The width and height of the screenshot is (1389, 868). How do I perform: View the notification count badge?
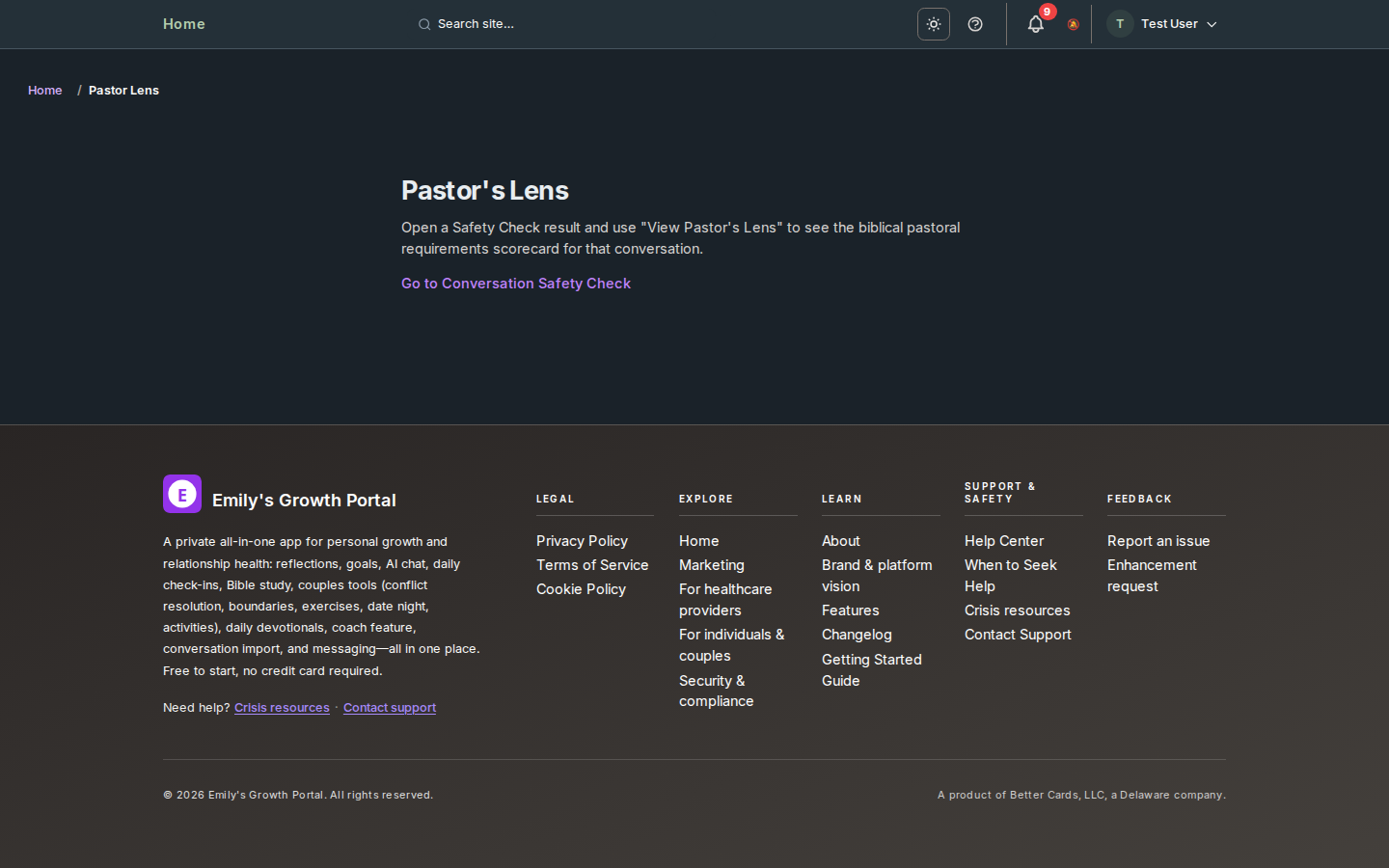click(x=1047, y=13)
